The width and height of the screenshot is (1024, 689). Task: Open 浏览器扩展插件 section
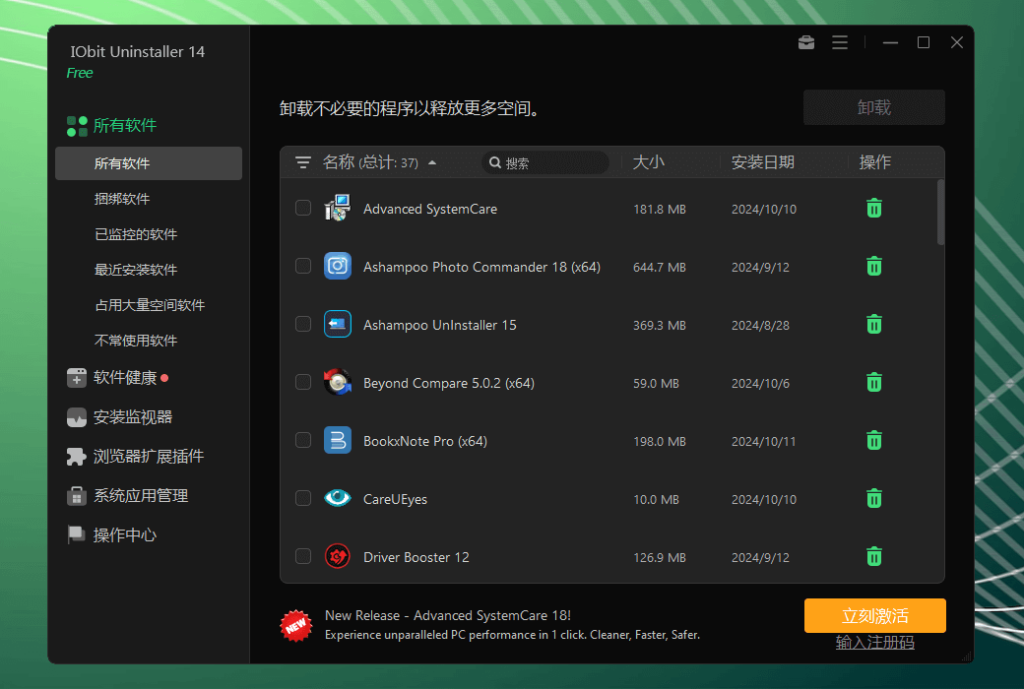[148, 457]
